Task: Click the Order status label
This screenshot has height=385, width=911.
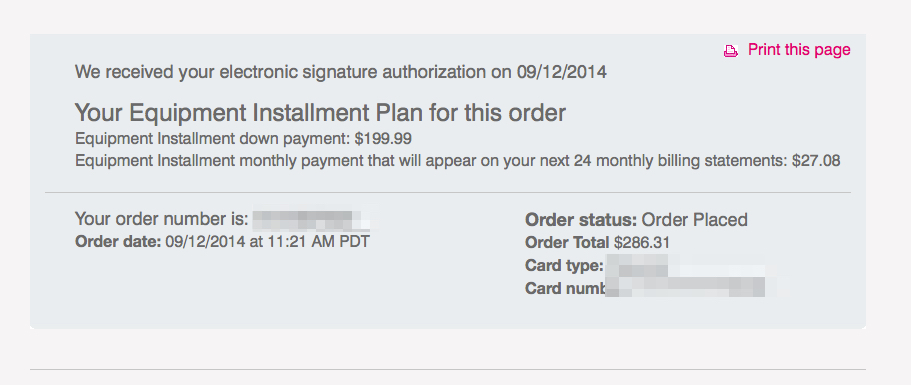Action: pos(581,220)
